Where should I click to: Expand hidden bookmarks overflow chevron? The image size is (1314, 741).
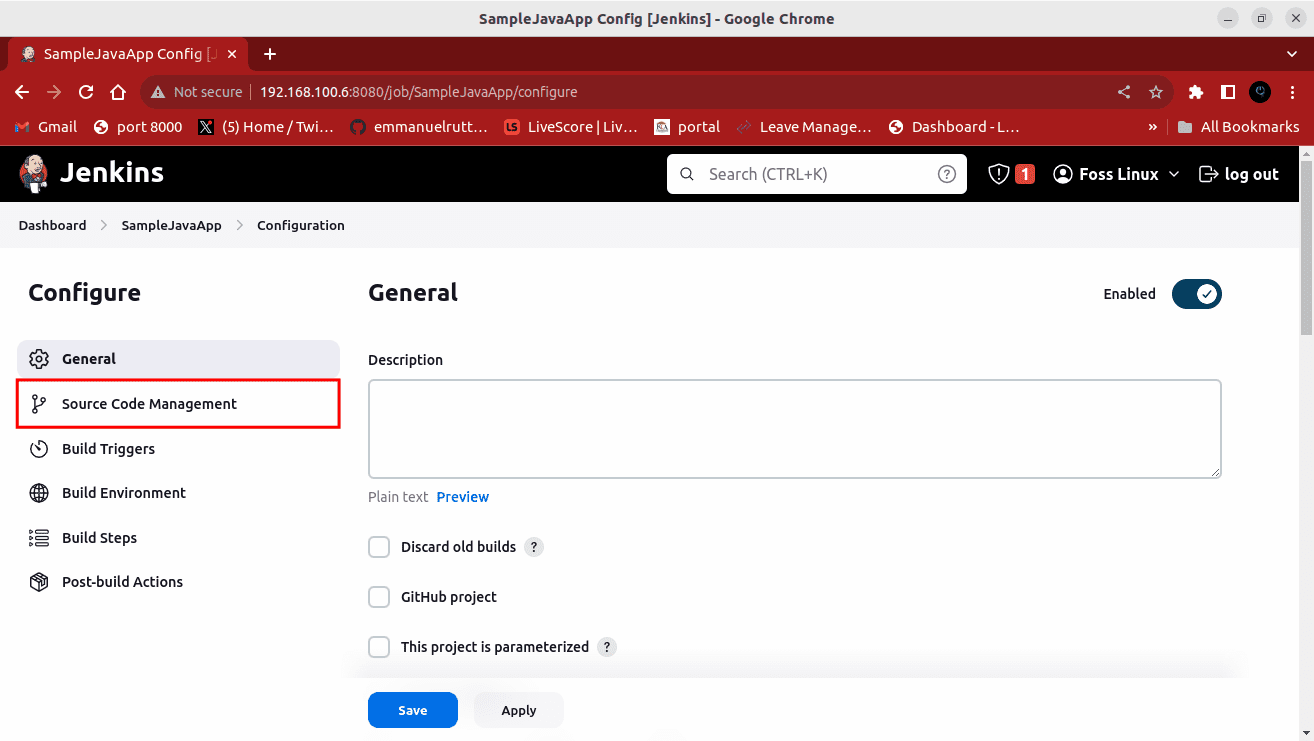click(x=1153, y=127)
